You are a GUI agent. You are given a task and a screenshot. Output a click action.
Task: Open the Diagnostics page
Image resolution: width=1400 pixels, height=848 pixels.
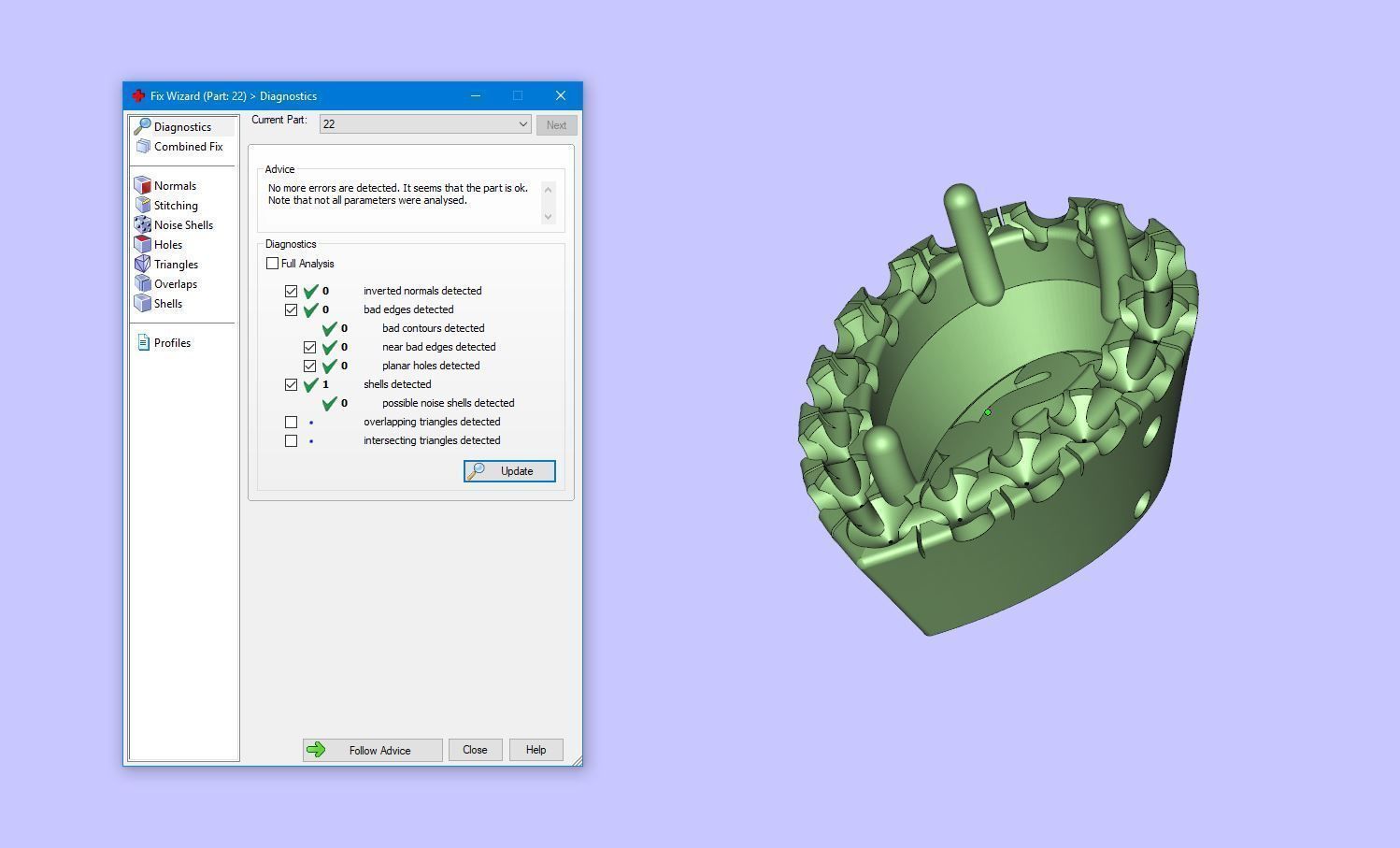(x=183, y=127)
